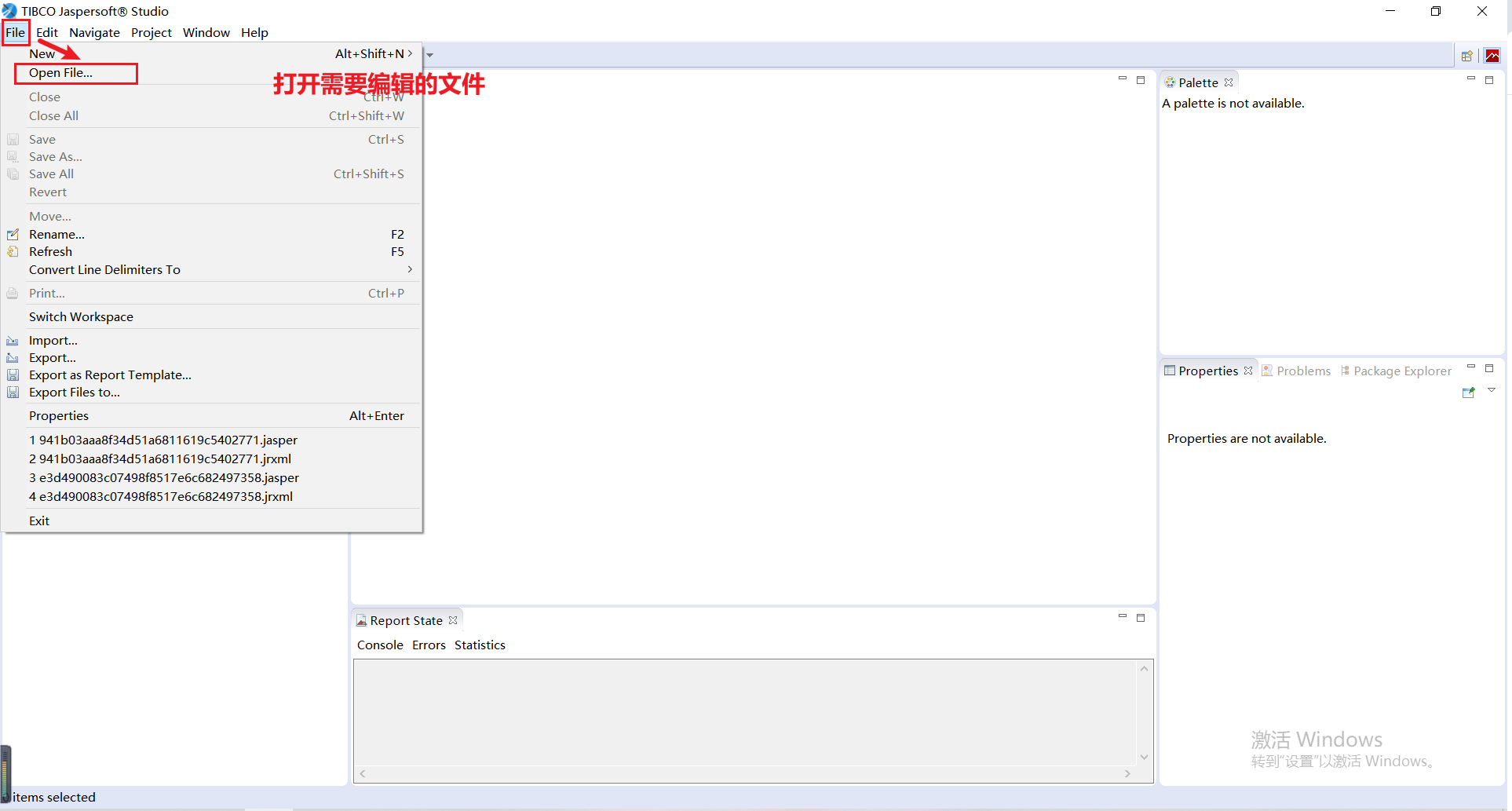The width and height of the screenshot is (1512, 811).
Task: Click the Open Perspective toolbar icon
Action: pos(1466,56)
